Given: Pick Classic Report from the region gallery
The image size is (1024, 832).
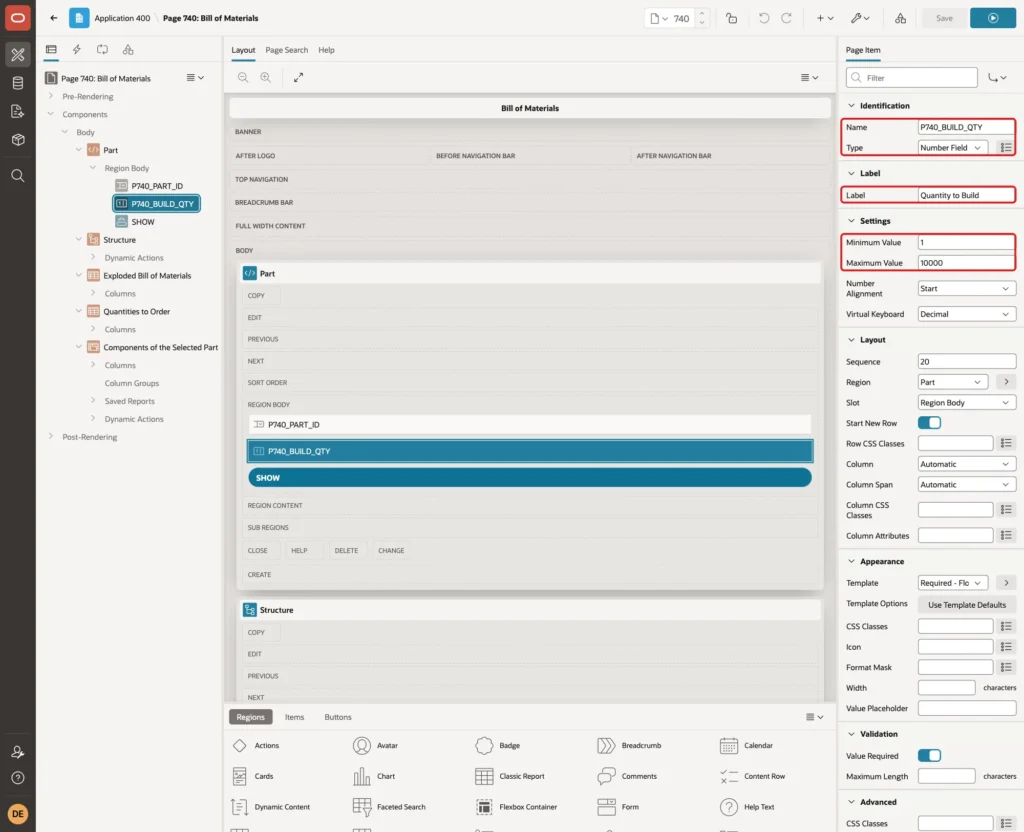Looking at the screenshot, I should point(509,776).
